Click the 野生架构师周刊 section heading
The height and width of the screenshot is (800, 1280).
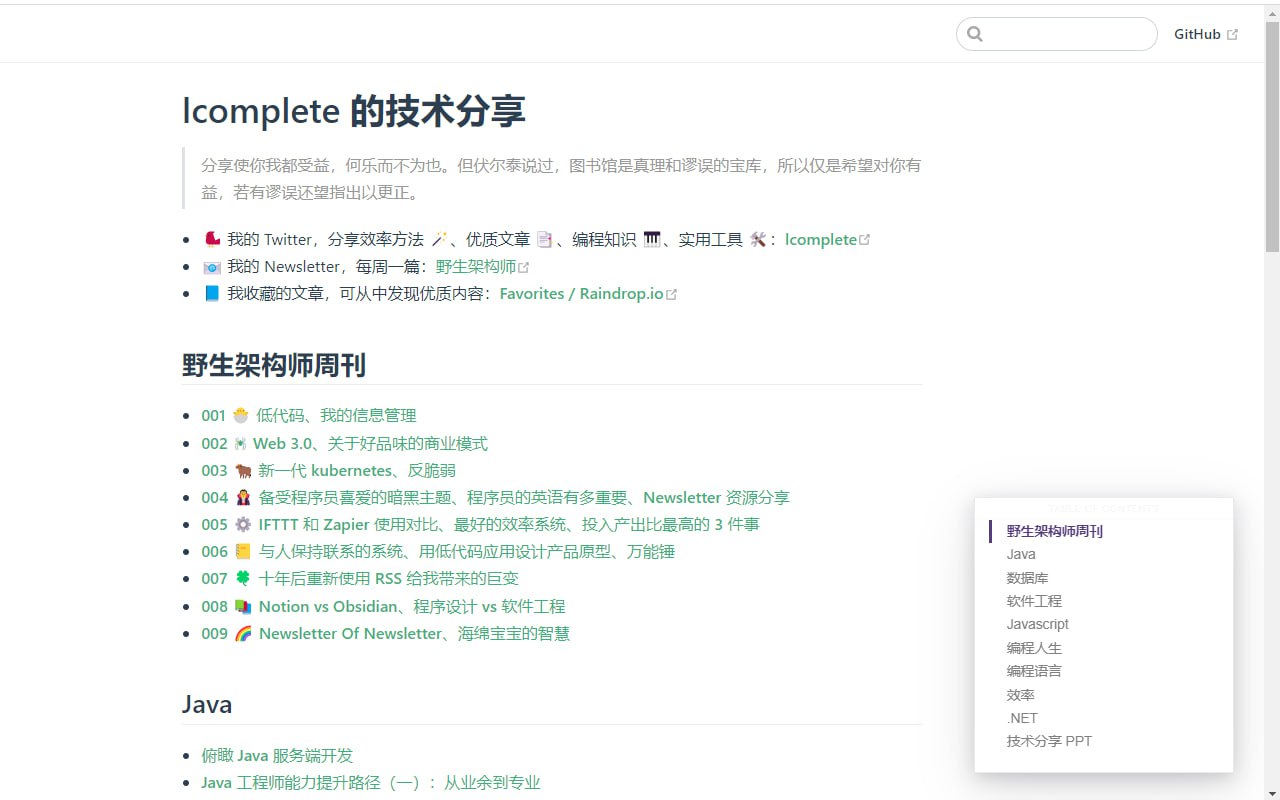[x=274, y=365]
